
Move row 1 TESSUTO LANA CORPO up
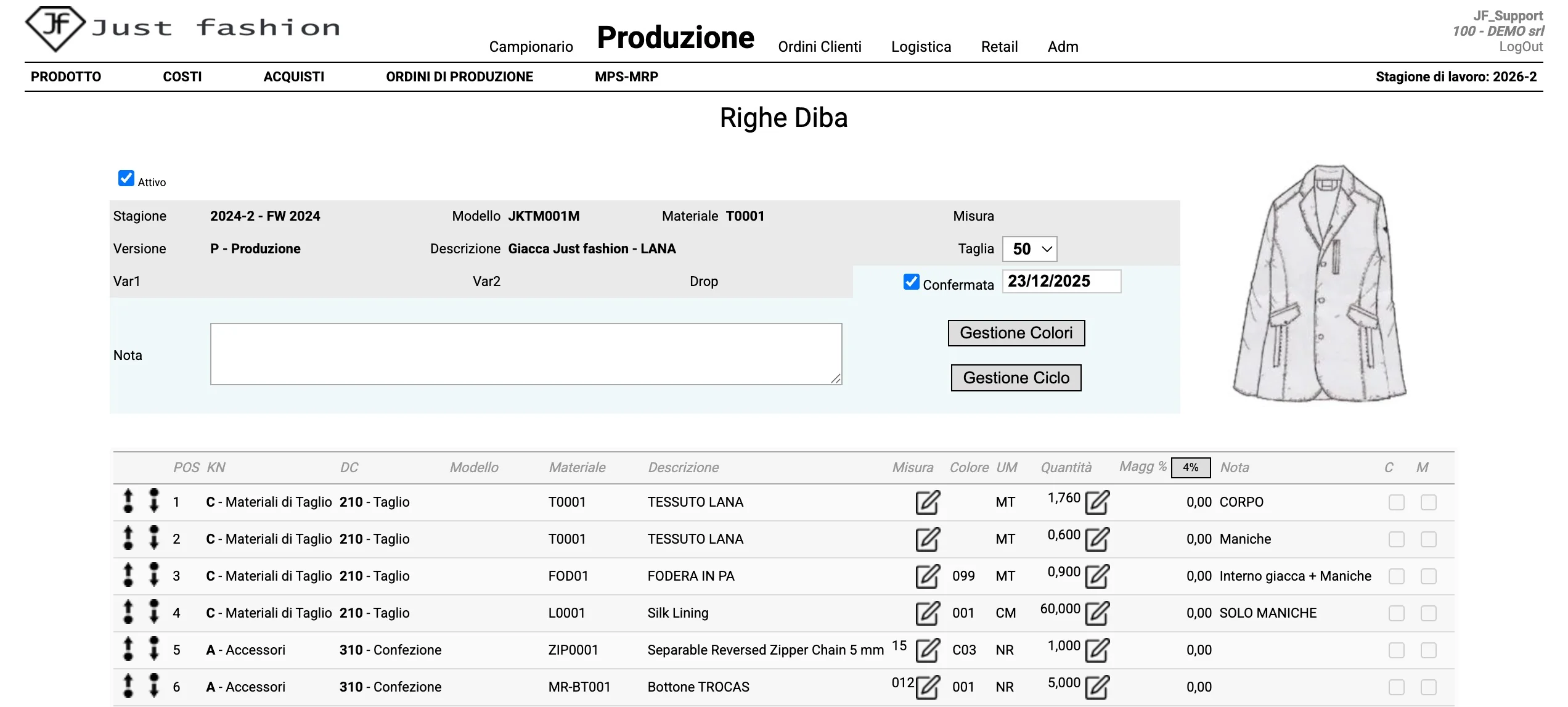pyautogui.click(x=128, y=501)
